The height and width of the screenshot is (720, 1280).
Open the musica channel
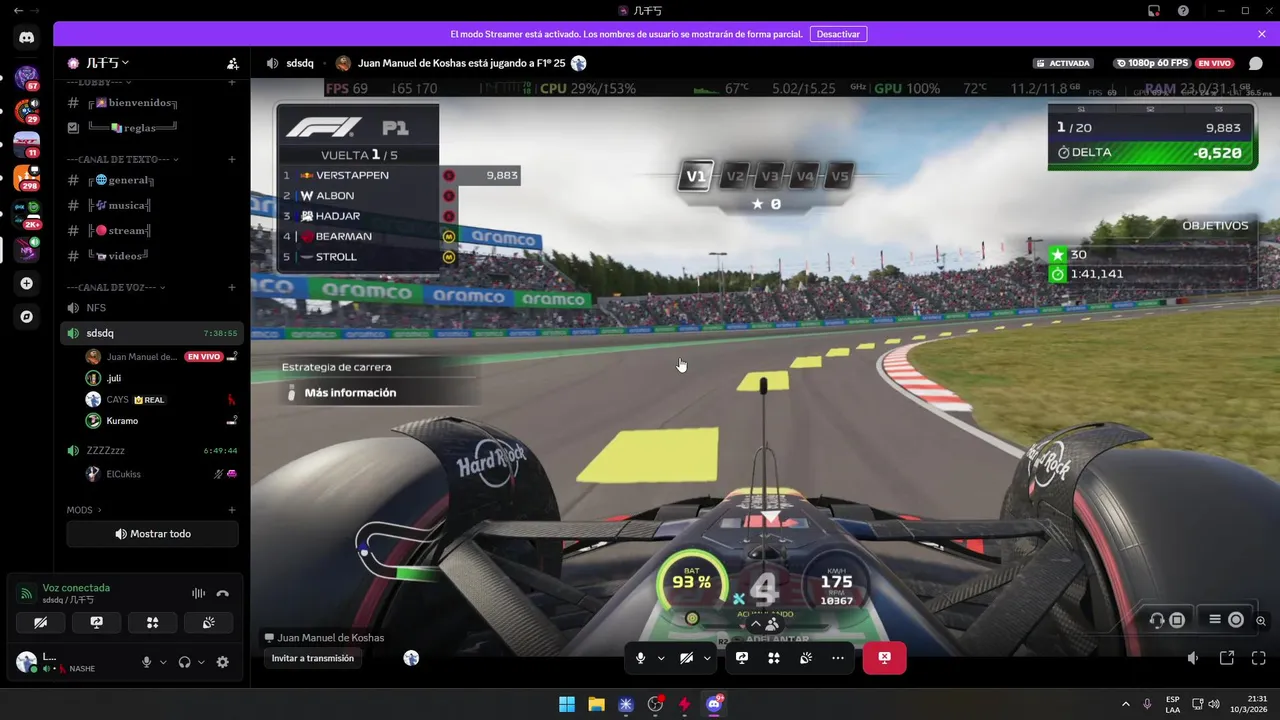pos(152,205)
